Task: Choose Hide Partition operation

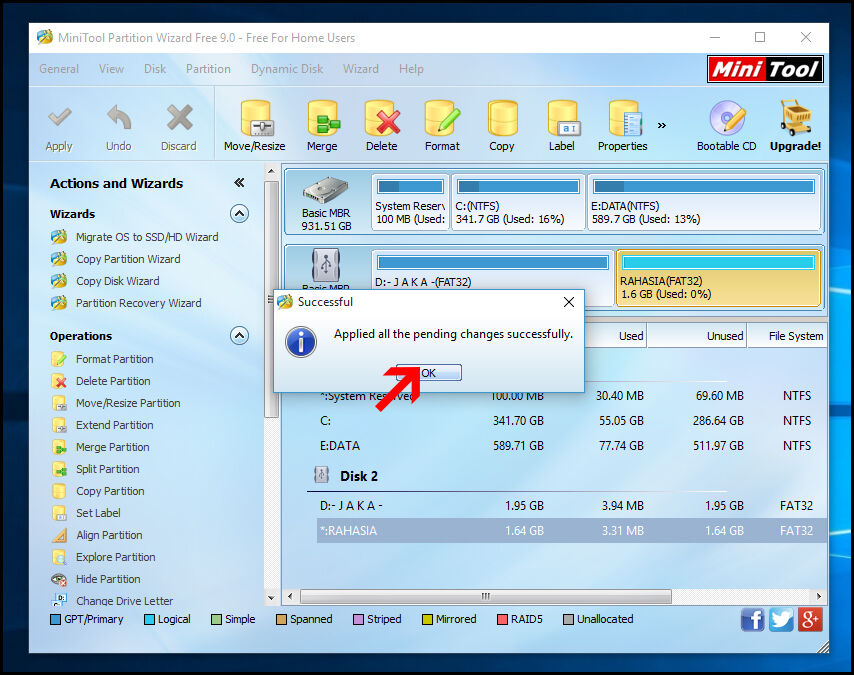Action: 108,579
